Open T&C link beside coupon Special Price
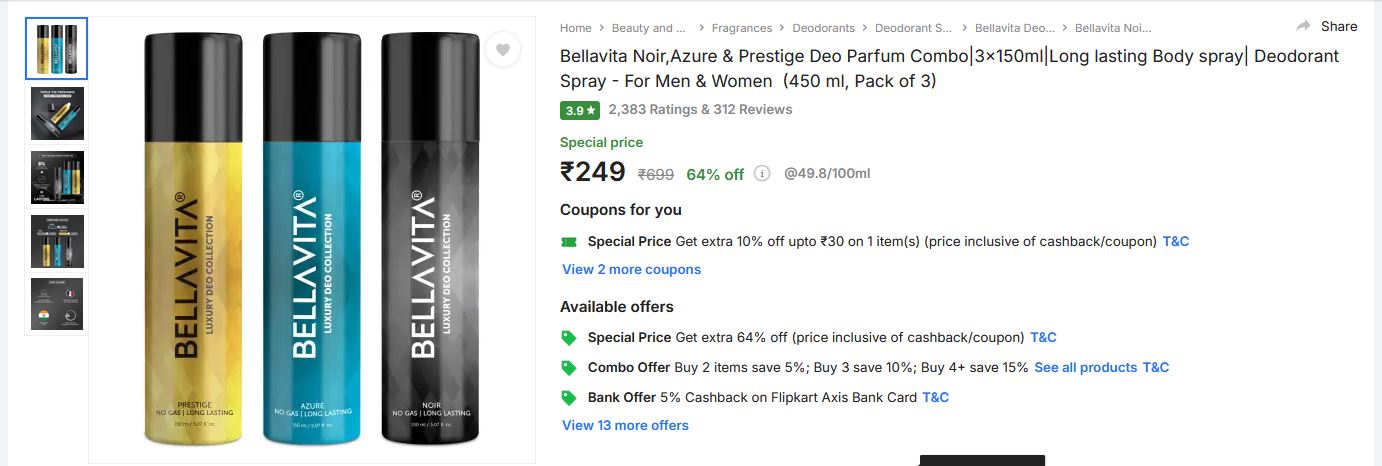The height and width of the screenshot is (466, 1382). 1176,242
